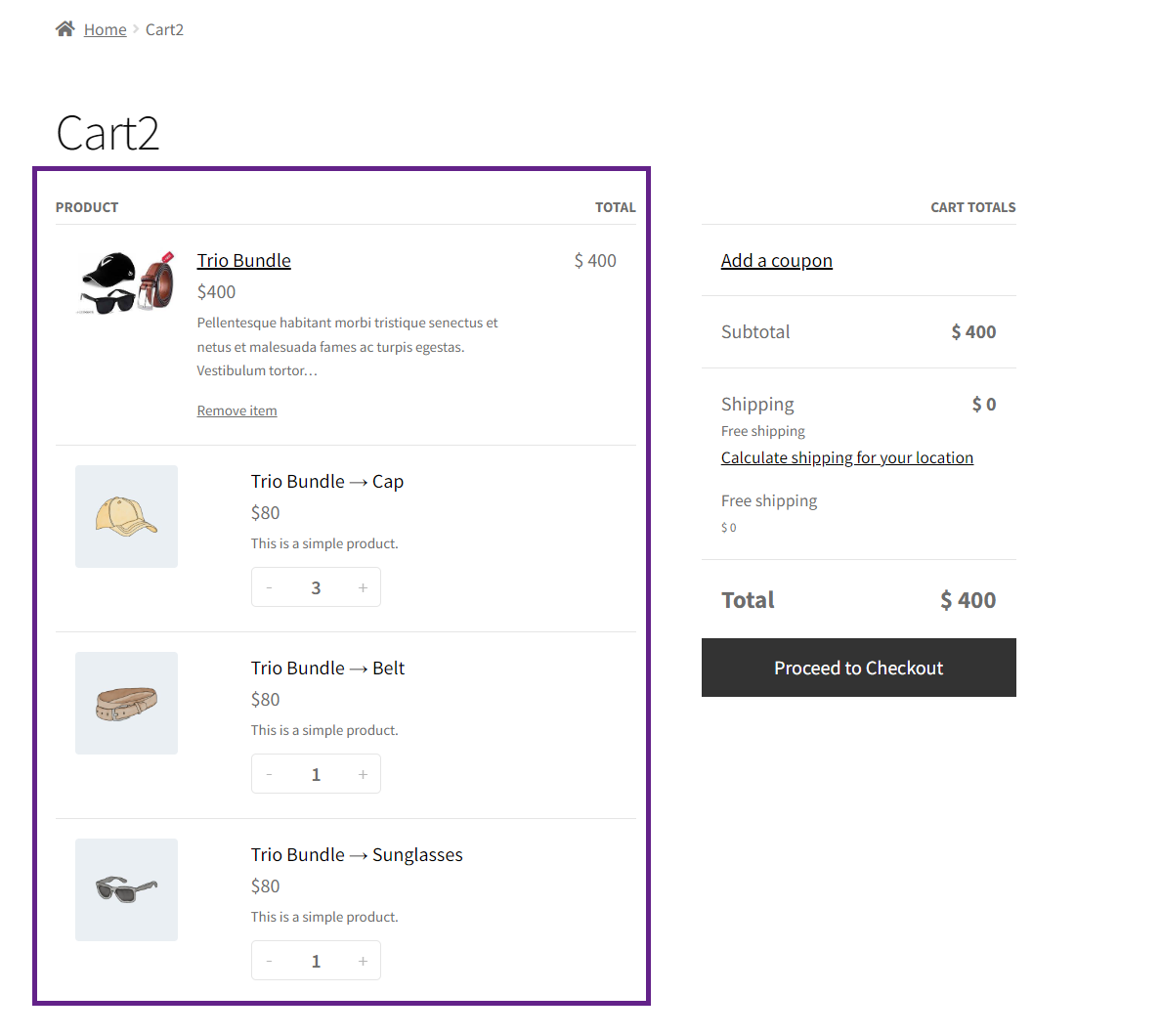
Task: Proceed to Checkout
Action: click(859, 668)
